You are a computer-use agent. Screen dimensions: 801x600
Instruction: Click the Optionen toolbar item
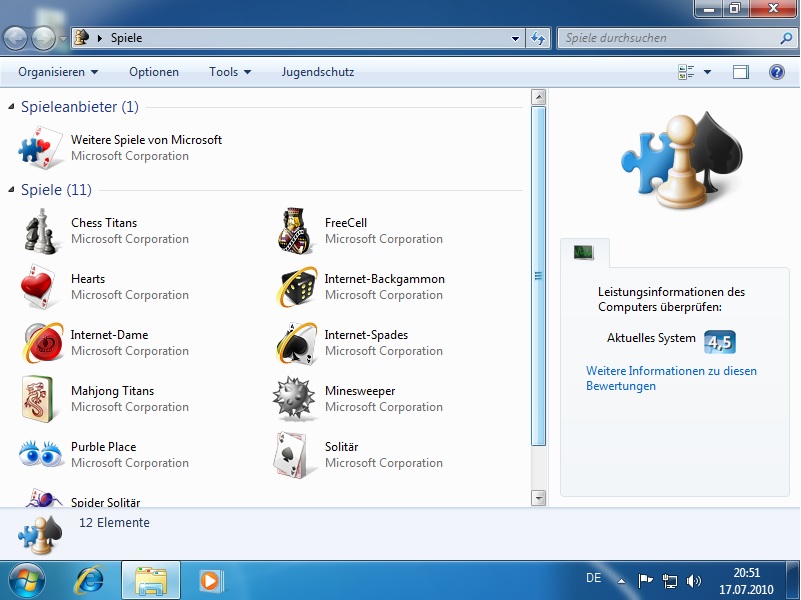[154, 72]
